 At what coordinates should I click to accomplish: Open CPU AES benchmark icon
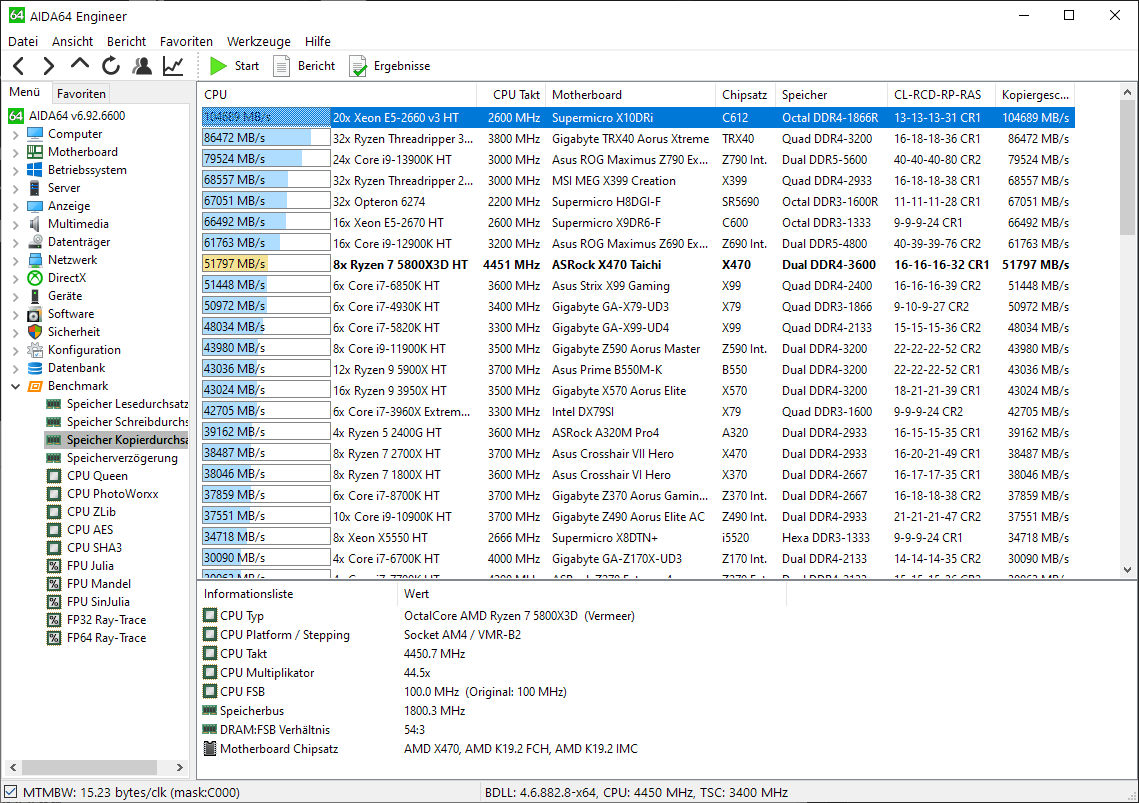pos(54,530)
